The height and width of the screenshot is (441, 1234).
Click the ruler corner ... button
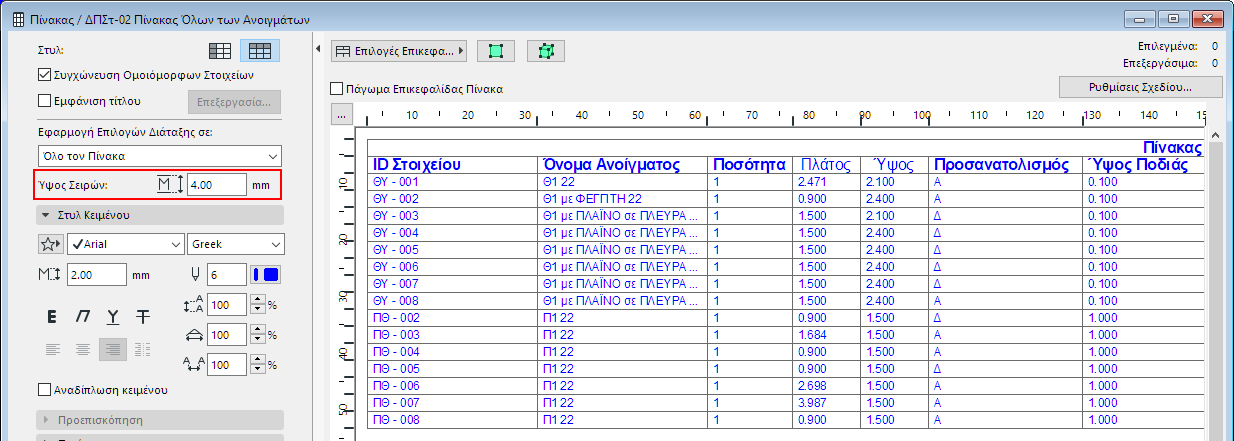point(341,115)
